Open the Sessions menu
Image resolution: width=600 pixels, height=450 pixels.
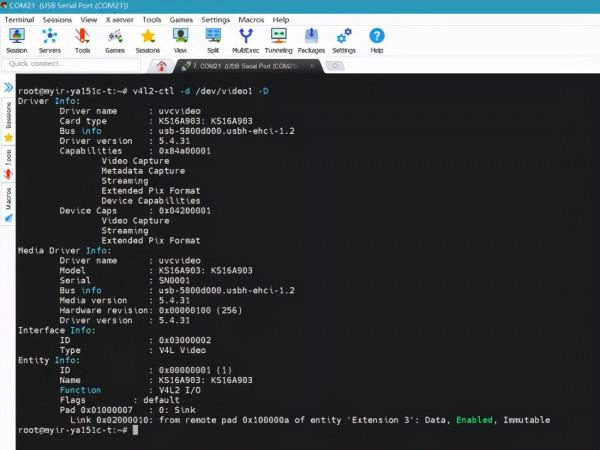click(57, 20)
